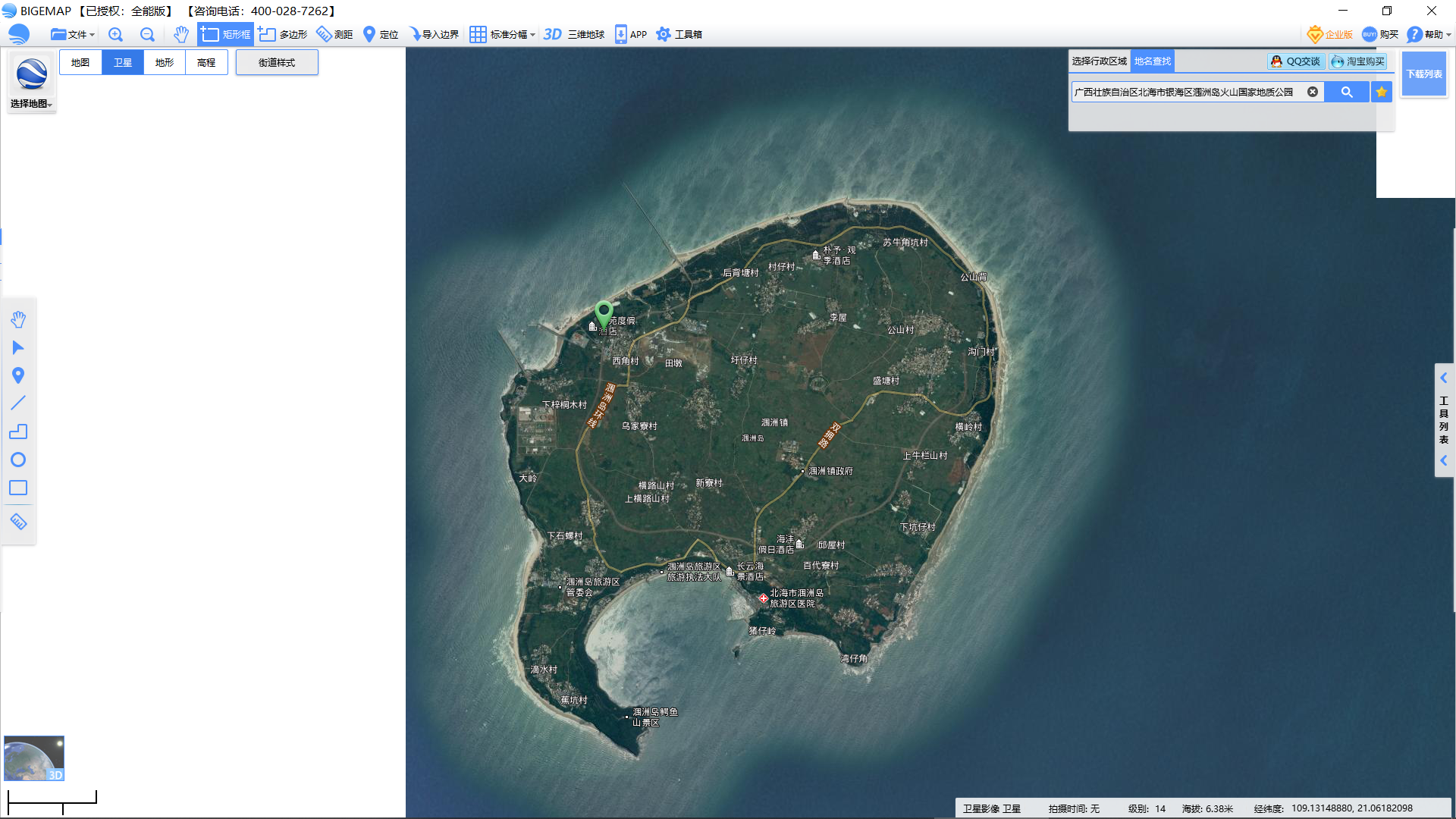Viewport: 1456px width, 819px height.
Task: Click 导入边界 import boundary
Action: [434, 34]
